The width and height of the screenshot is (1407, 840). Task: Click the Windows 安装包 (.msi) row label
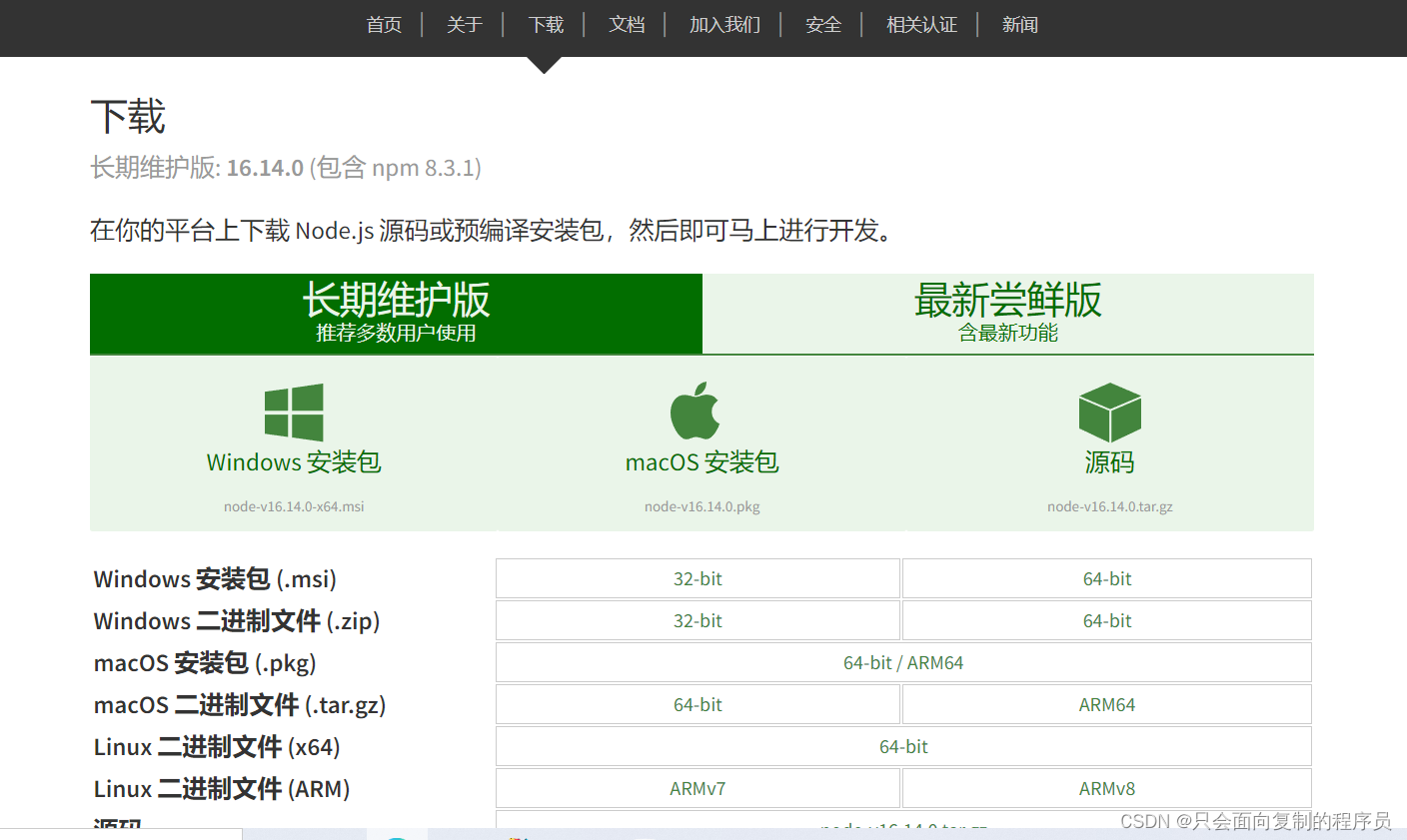coord(215,579)
